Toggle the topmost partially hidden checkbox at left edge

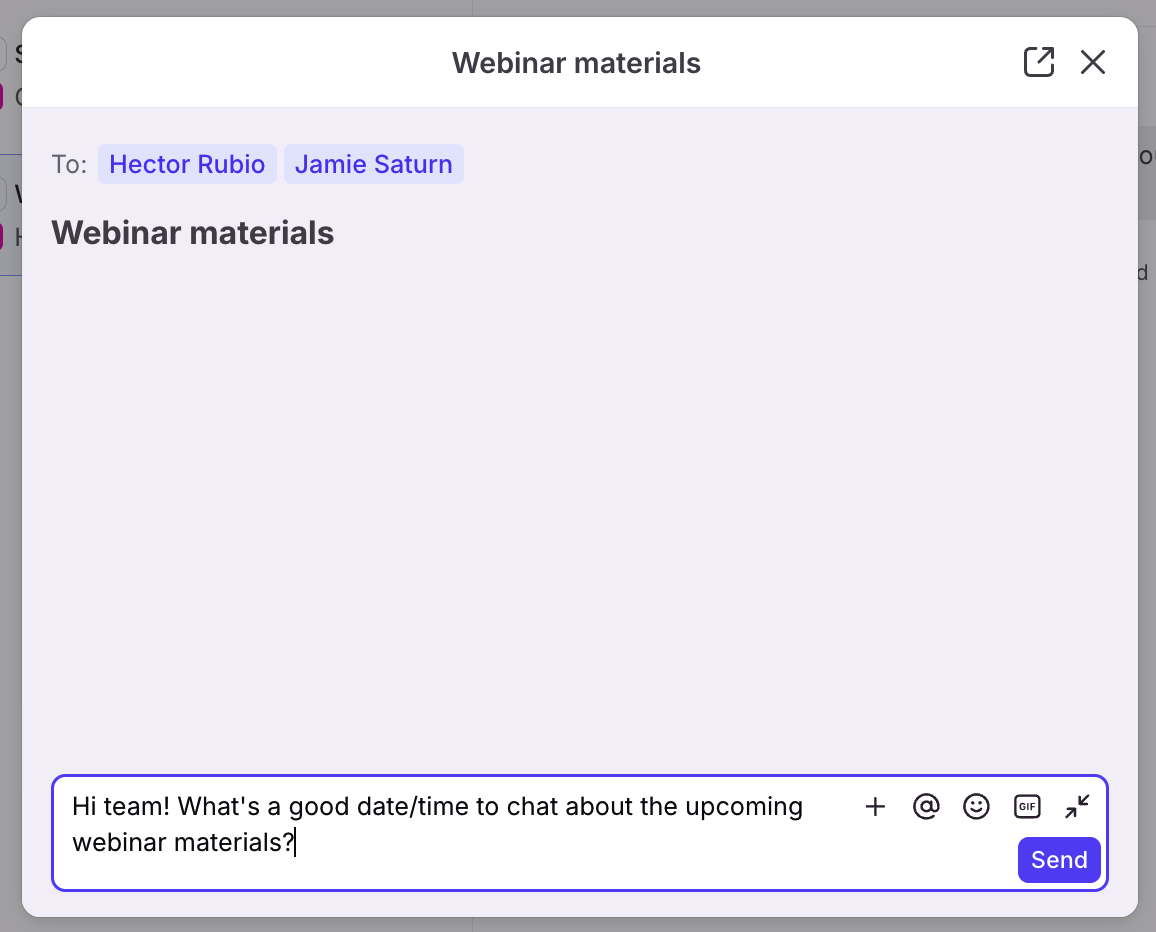4,54
